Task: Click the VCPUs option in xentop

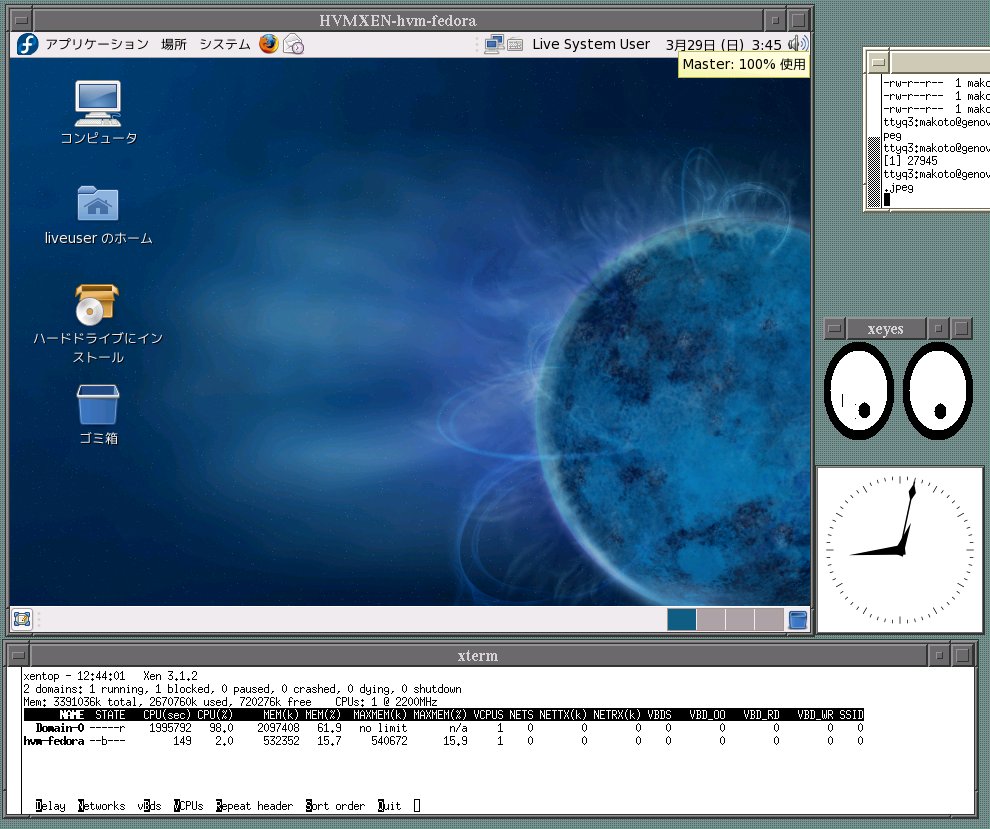Action: point(189,806)
